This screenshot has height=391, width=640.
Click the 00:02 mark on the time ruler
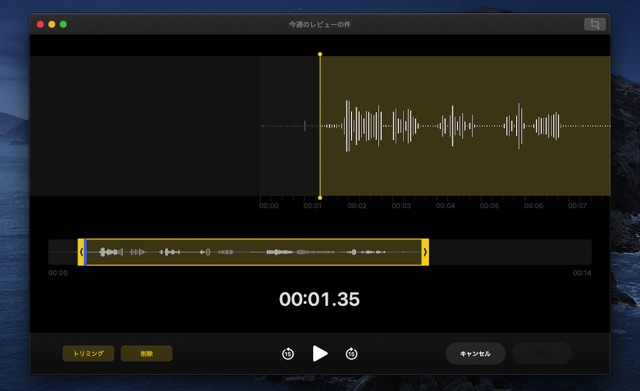tap(357, 206)
